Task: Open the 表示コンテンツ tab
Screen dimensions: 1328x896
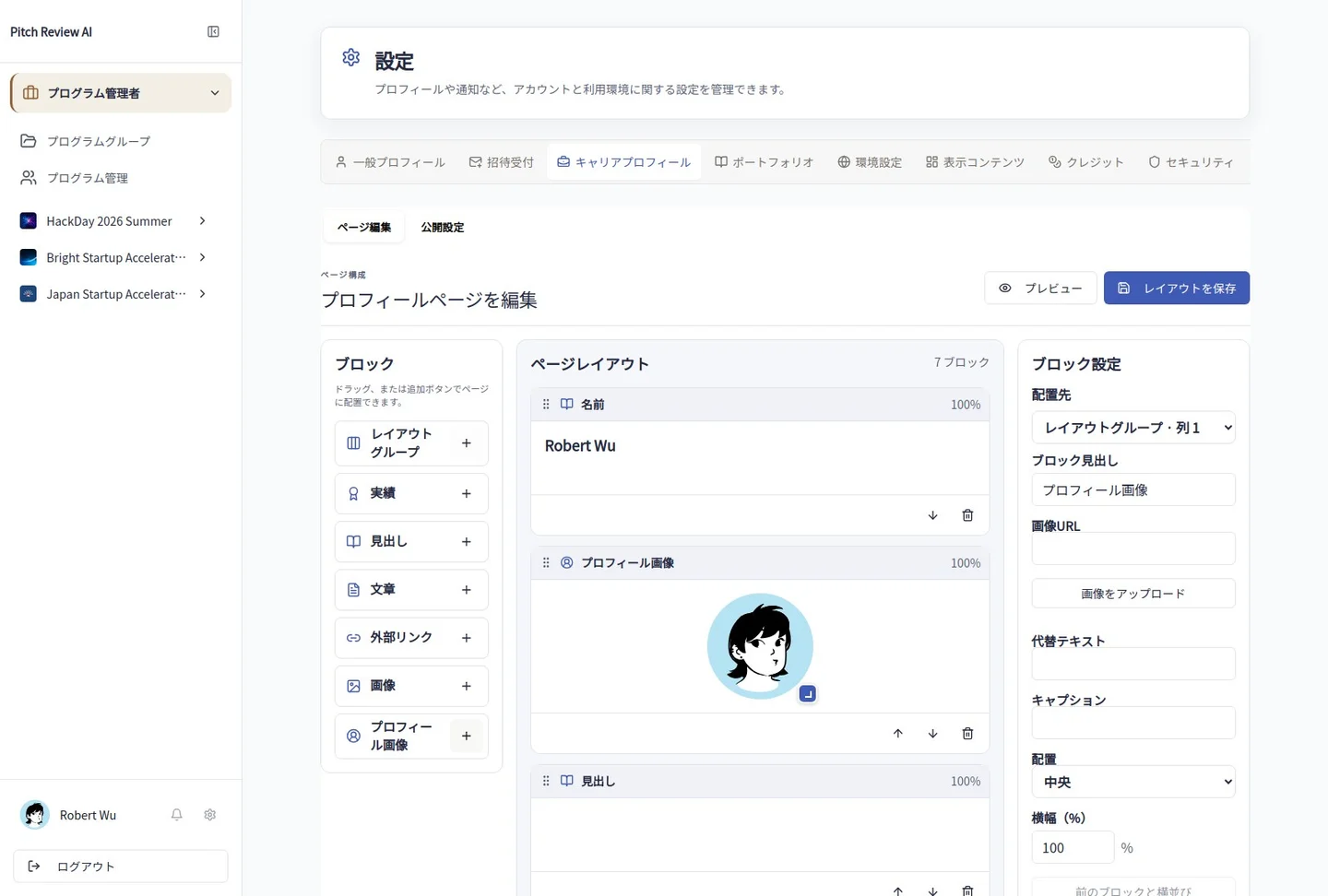Action: click(x=976, y=162)
